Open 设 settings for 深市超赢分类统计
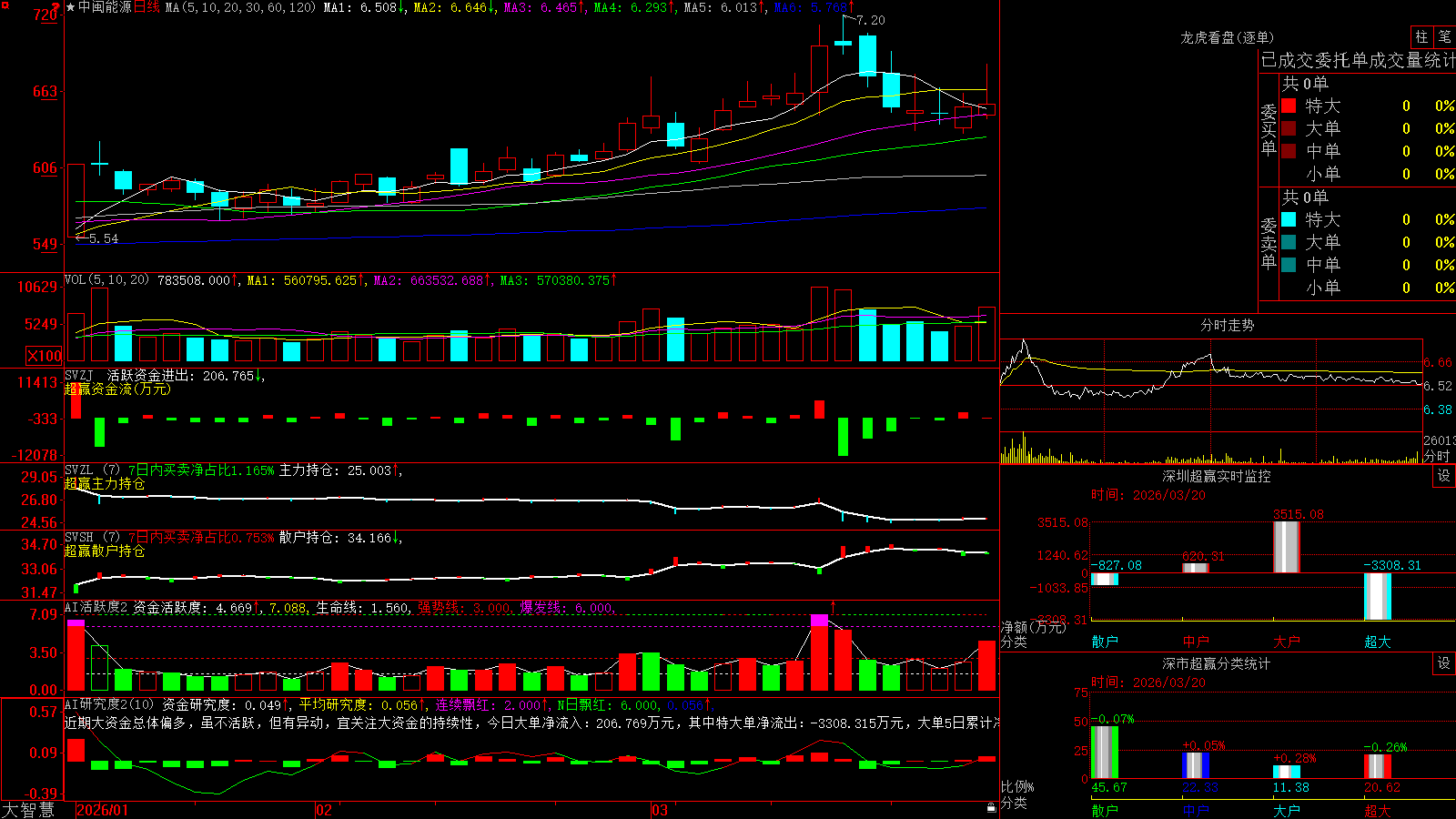 (x=1444, y=663)
